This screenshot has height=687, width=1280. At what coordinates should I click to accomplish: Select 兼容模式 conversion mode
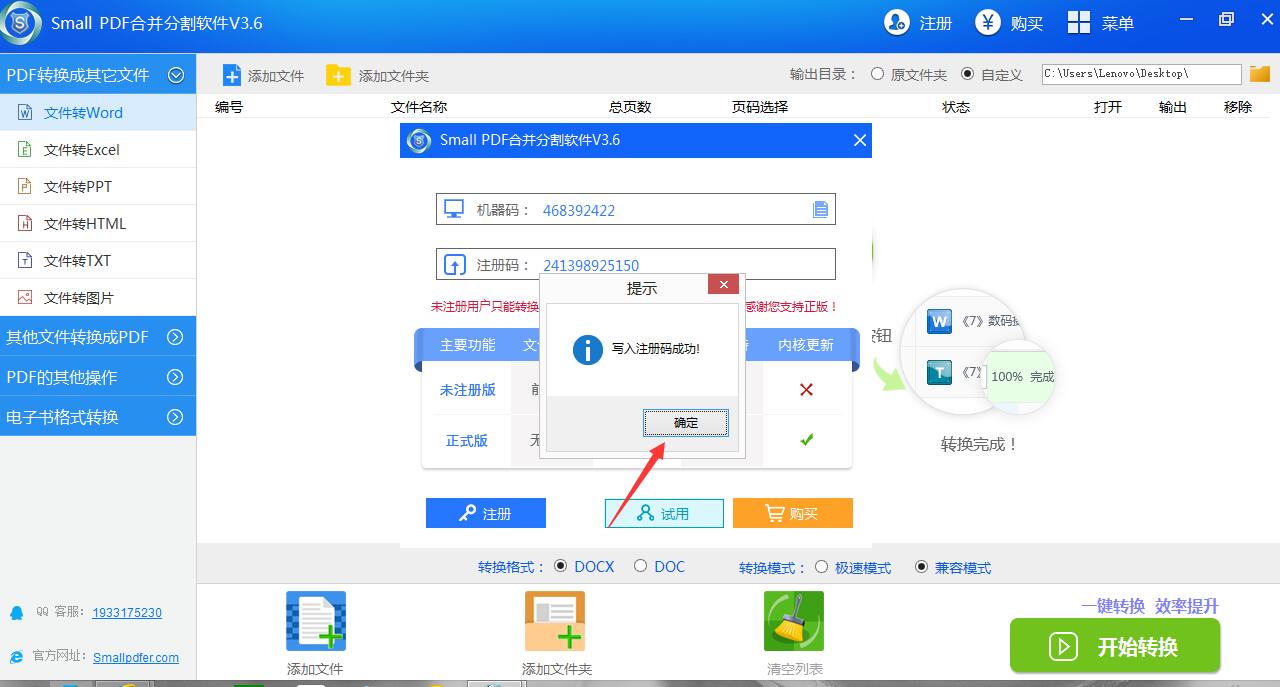(953, 568)
